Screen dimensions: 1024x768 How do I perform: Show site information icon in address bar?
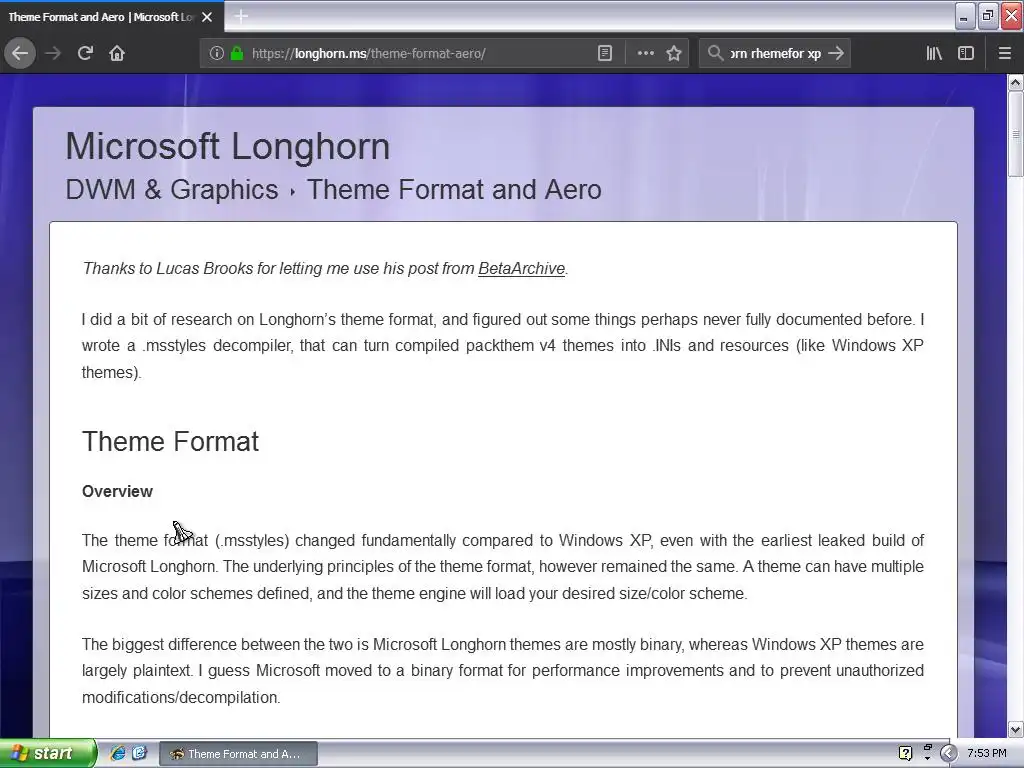(216, 53)
